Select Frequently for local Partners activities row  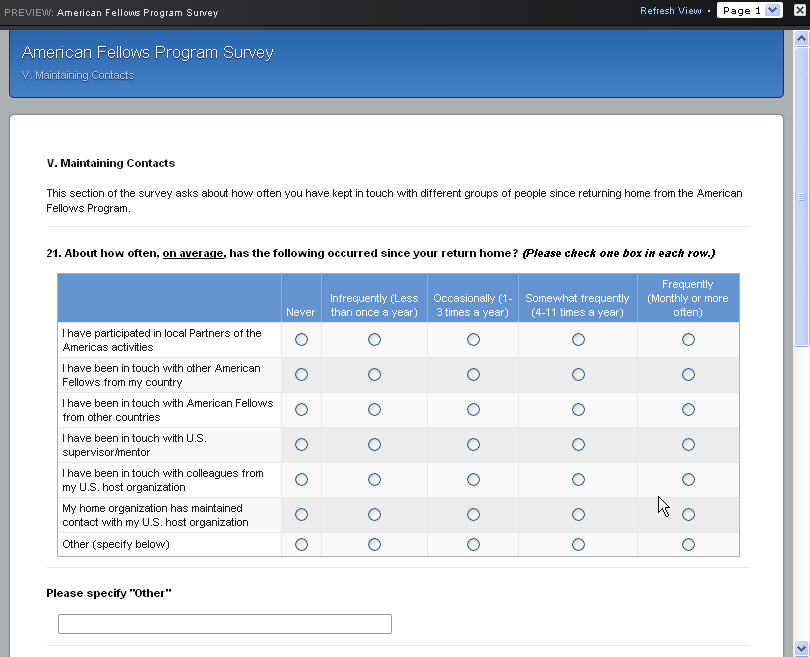point(688,340)
